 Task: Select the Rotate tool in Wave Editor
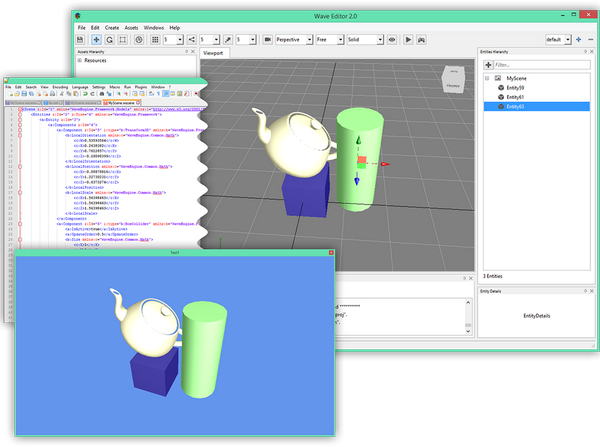(x=109, y=39)
